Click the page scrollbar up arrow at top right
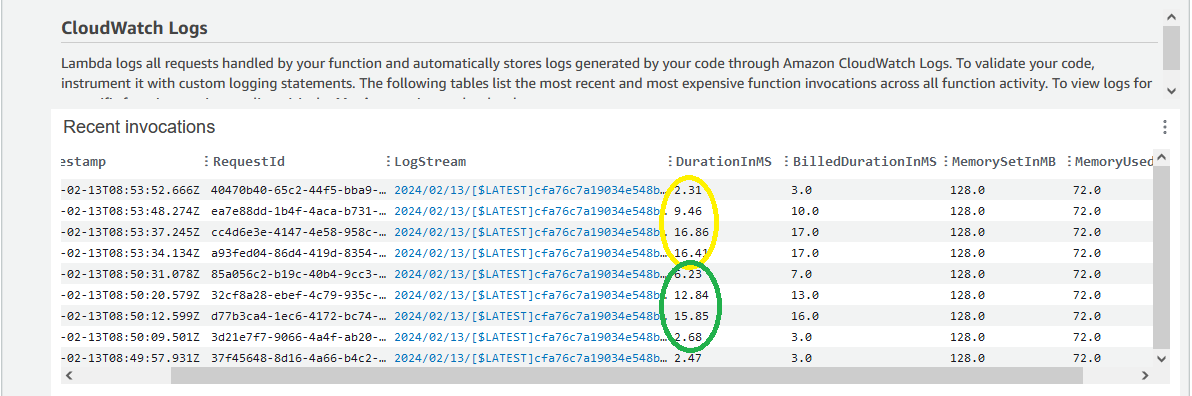The image size is (1192, 396). click(x=1171, y=17)
